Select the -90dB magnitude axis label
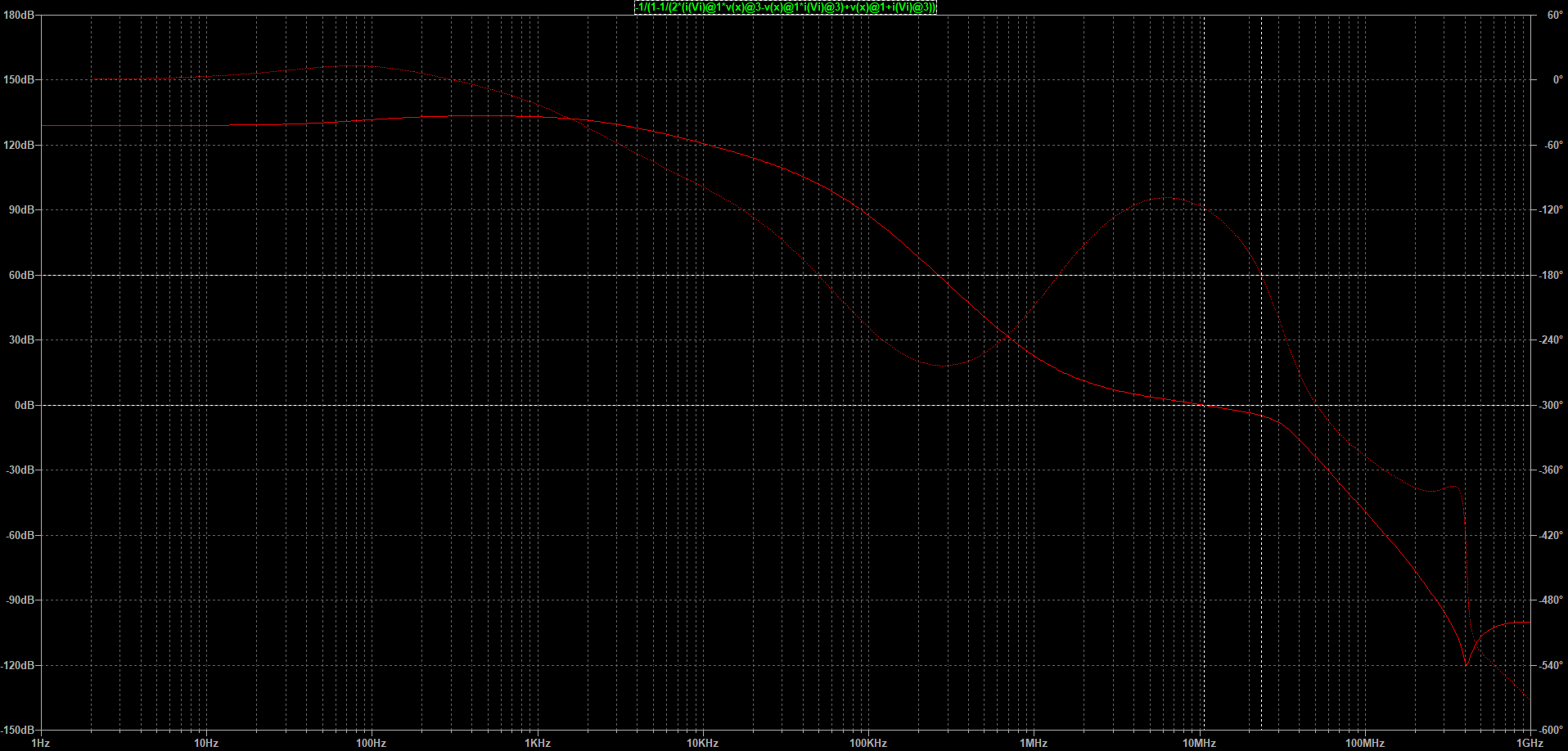Image resolution: width=1568 pixels, height=751 pixels. (19, 600)
